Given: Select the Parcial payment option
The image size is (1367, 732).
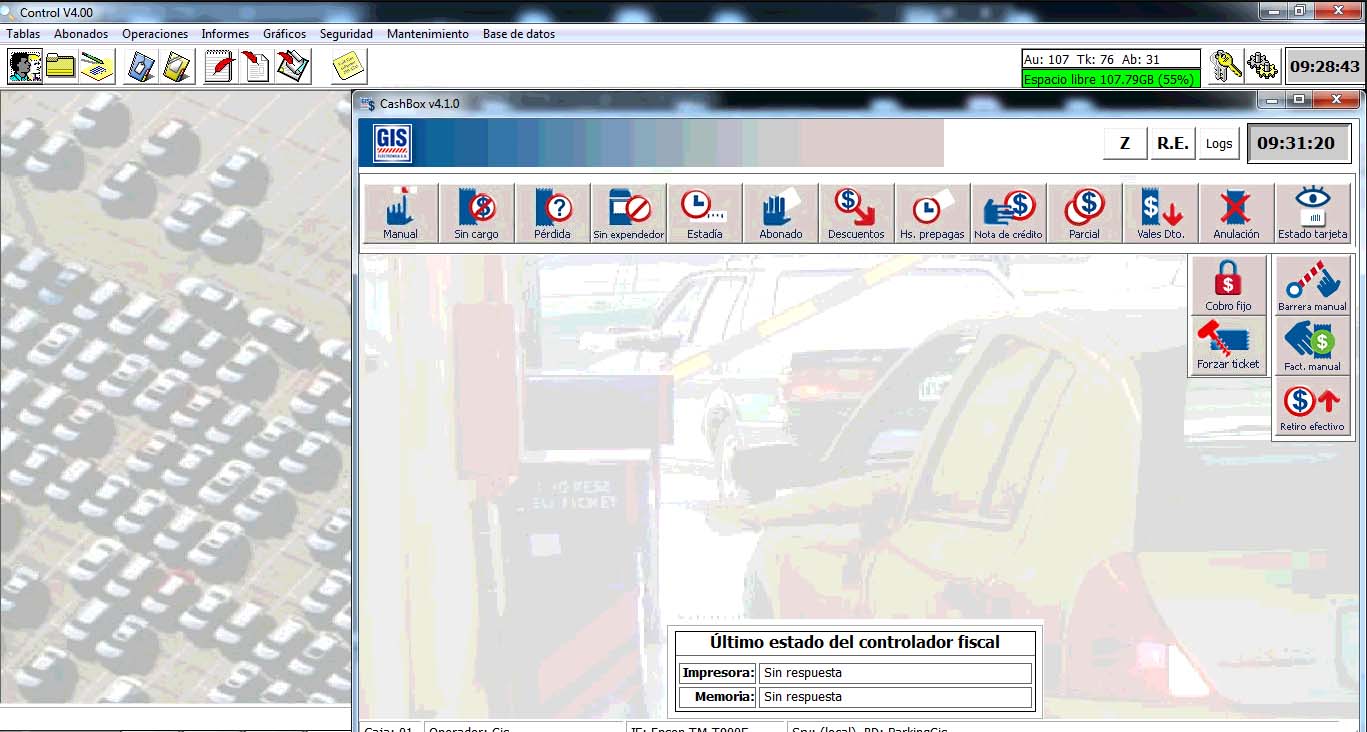Looking at the screenshot, I should coord(1085,213).
